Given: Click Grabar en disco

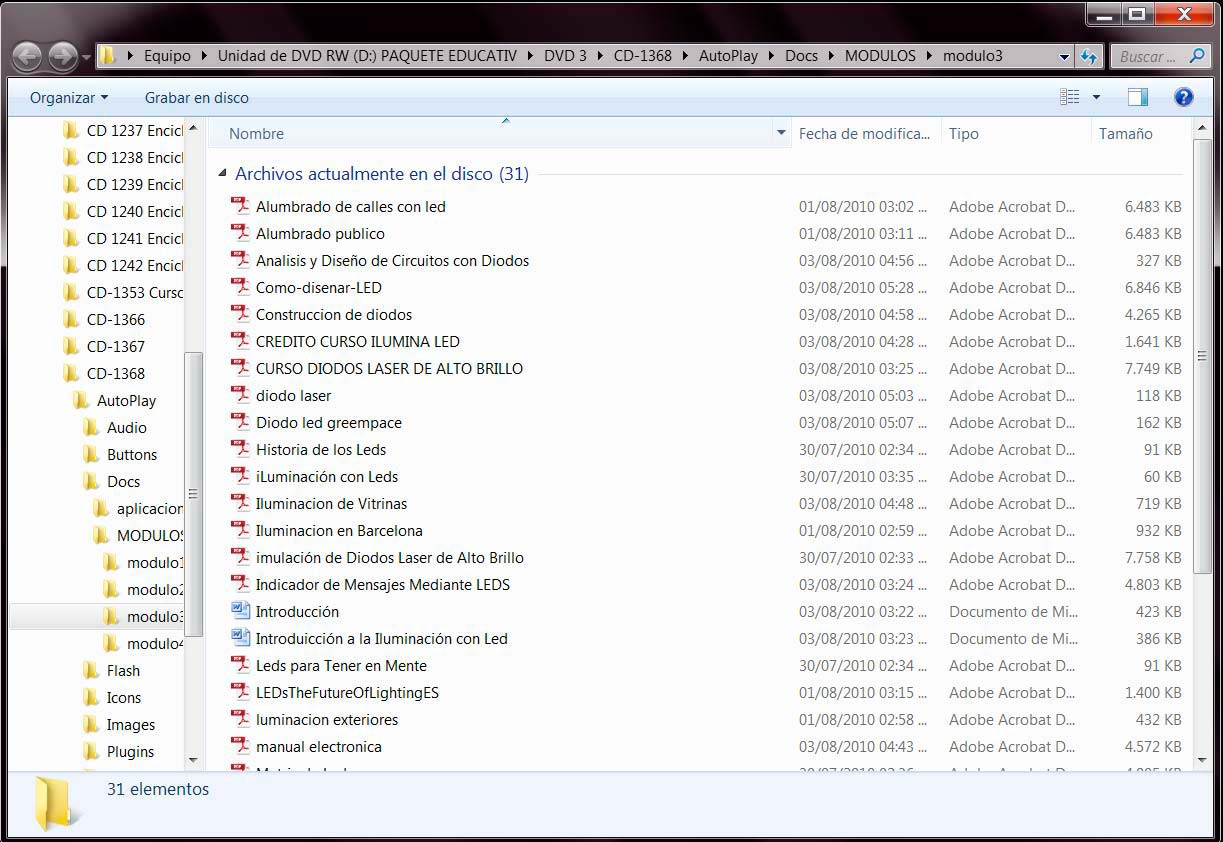Looking at the screenshot, I should tap(197, 97).
